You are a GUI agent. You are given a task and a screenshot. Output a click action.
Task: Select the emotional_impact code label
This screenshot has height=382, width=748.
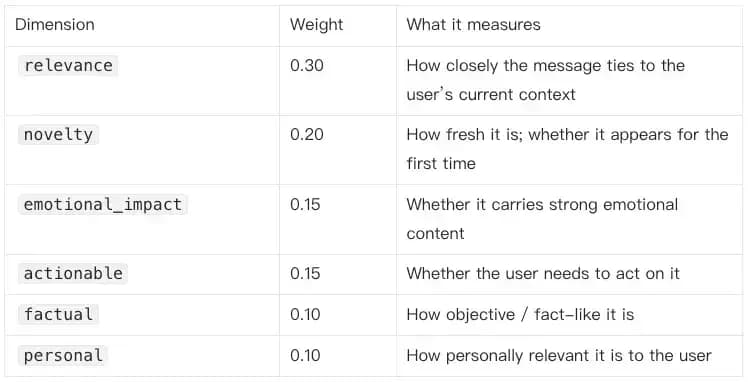pos(103,205)
